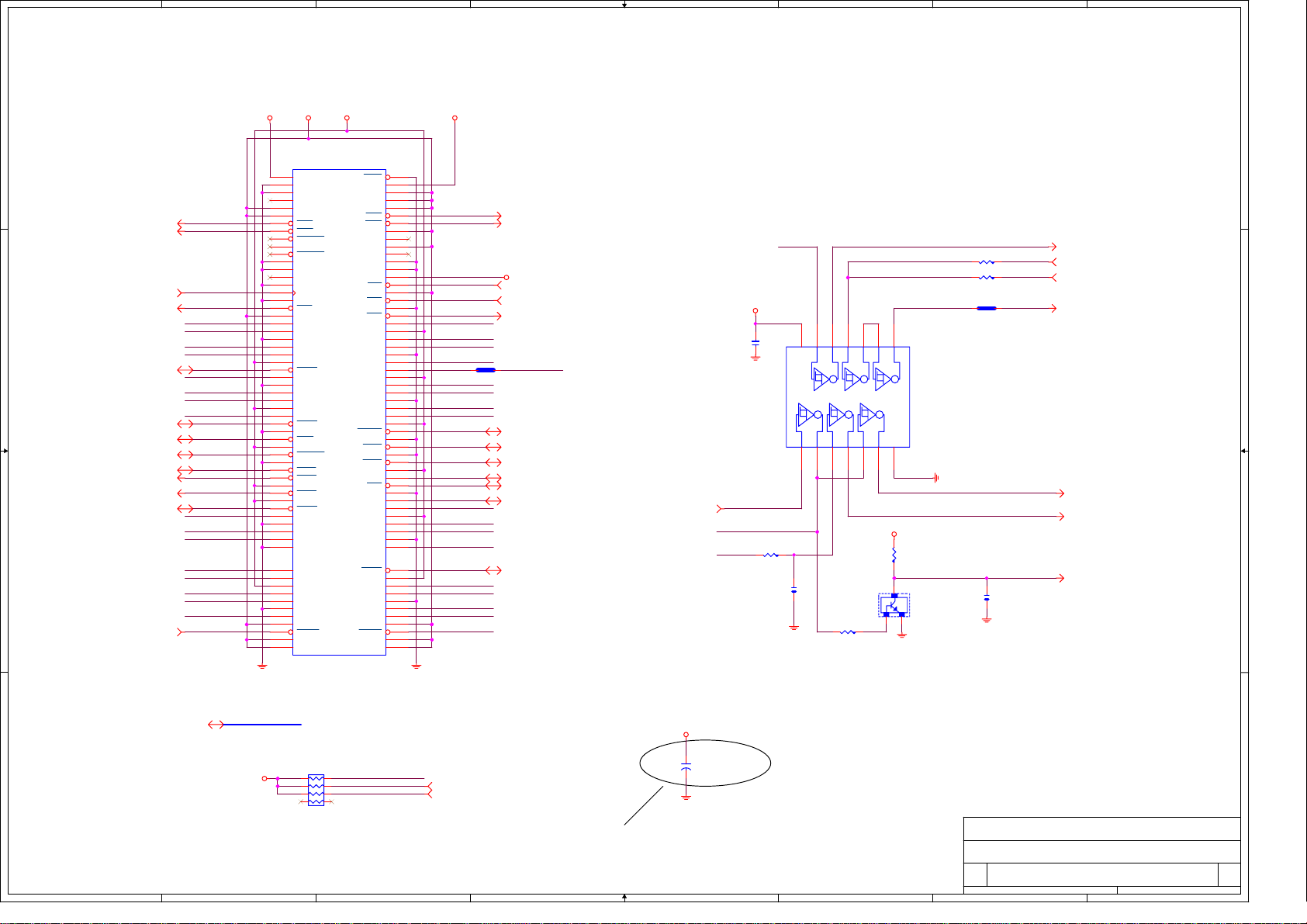Select the ground symbol below the ellipse capacitor

pyautogui.click(x=686, y=797)
